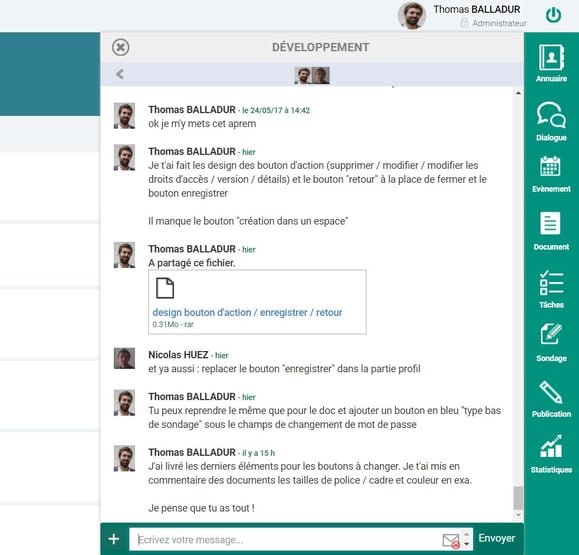Toggle the email notification envelope icon
Screen dimensions: 579x555
[x=451, y=541]
